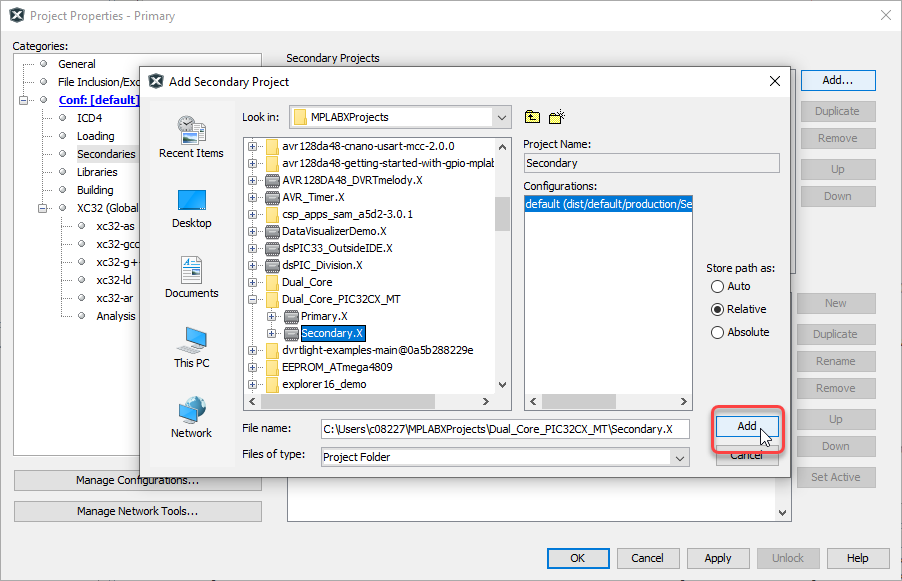
Task: Select the Primary.X project icon
Action: coord(291,316)
